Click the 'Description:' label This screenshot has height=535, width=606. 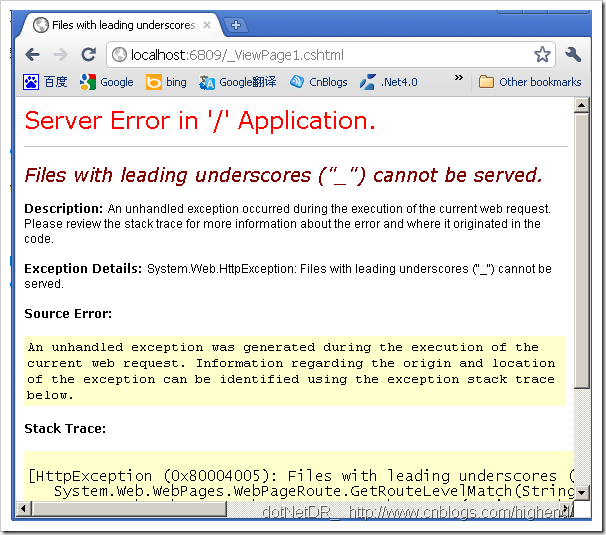coord(63,209)
